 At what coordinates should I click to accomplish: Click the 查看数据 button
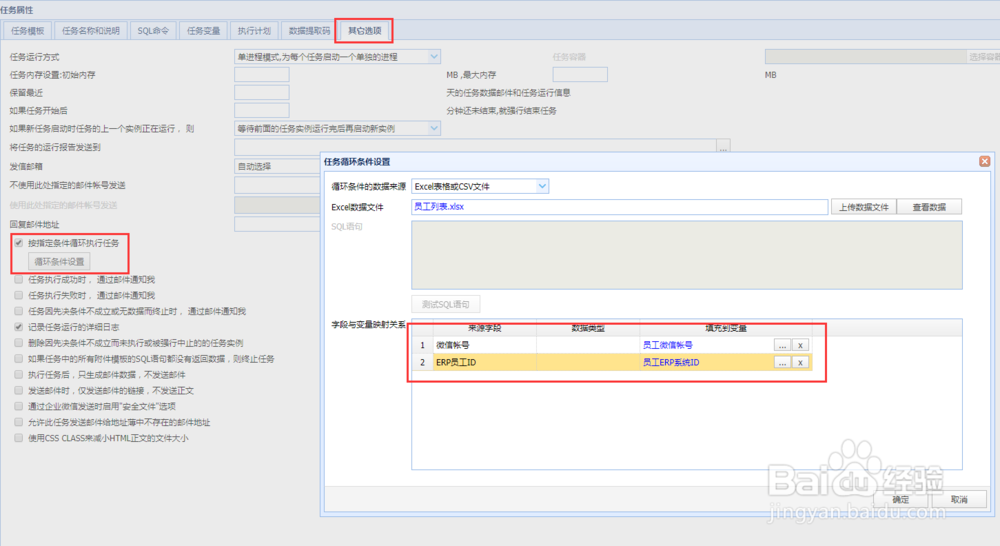929,207
